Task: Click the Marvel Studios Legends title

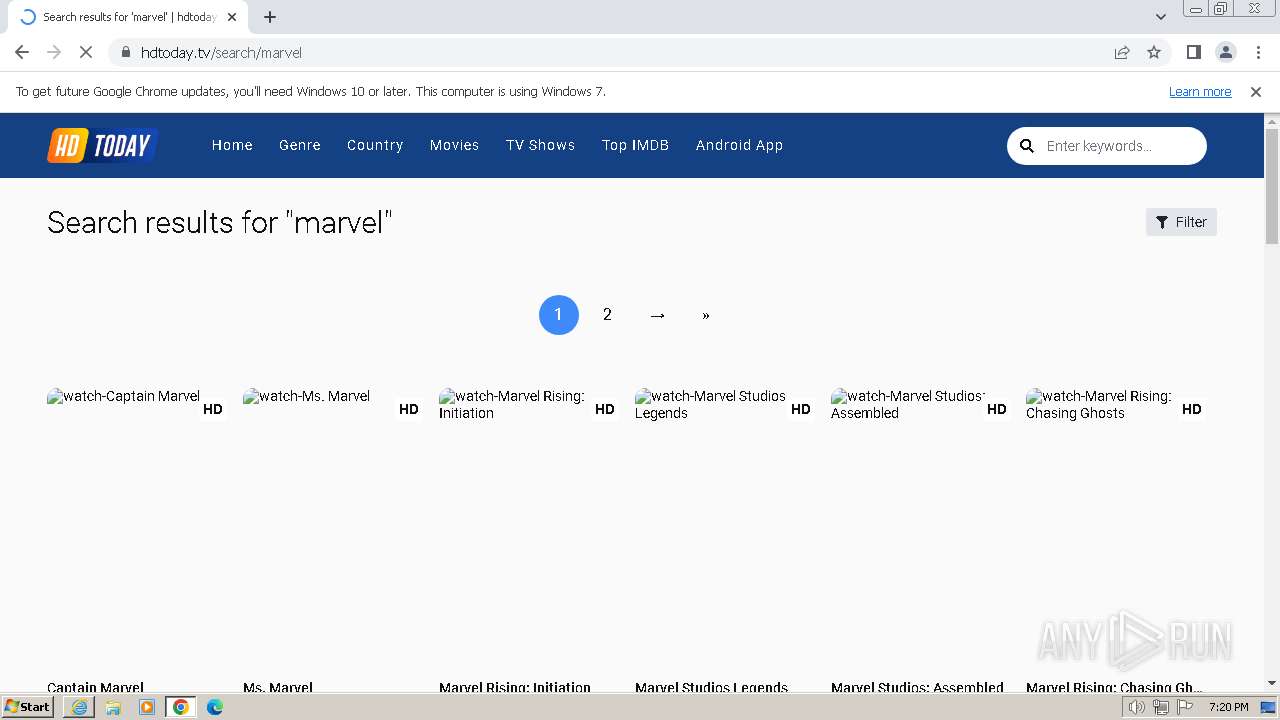Action: click(711, 687)
